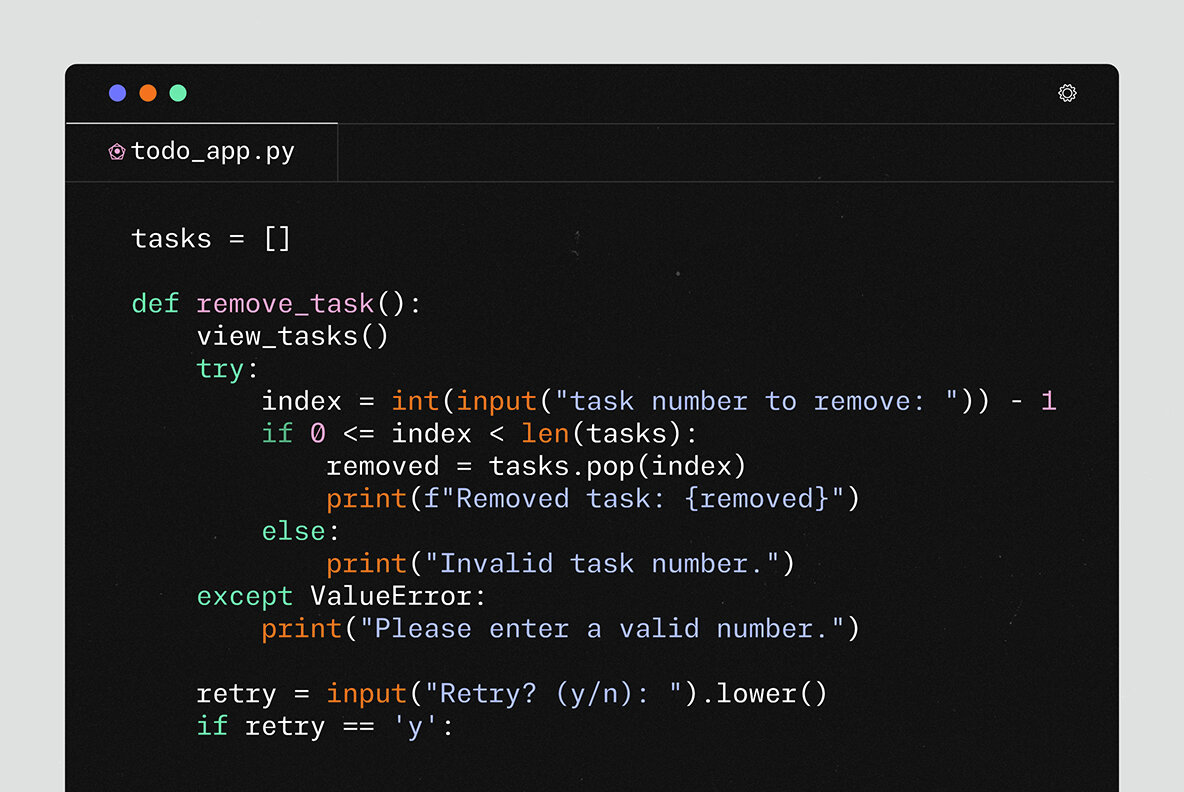Screen dimensions: 1184x792
Task: Click the purple window control dot
Action: pos(117,93)
